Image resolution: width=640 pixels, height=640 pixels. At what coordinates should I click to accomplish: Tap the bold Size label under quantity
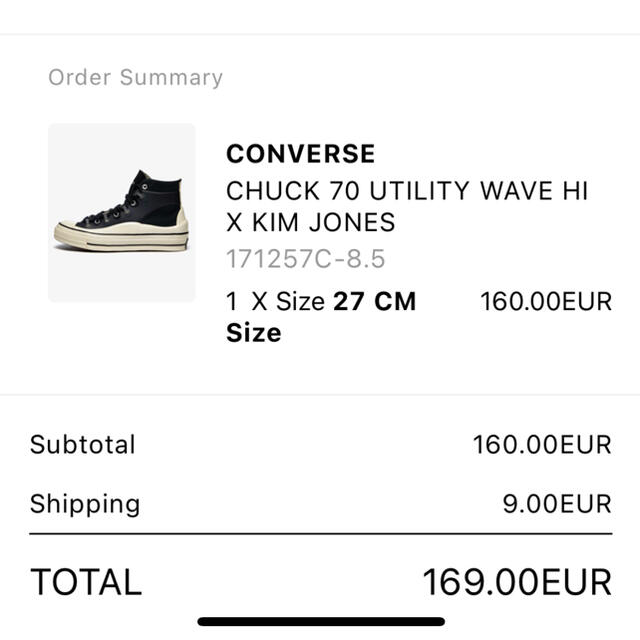(254, 333)
